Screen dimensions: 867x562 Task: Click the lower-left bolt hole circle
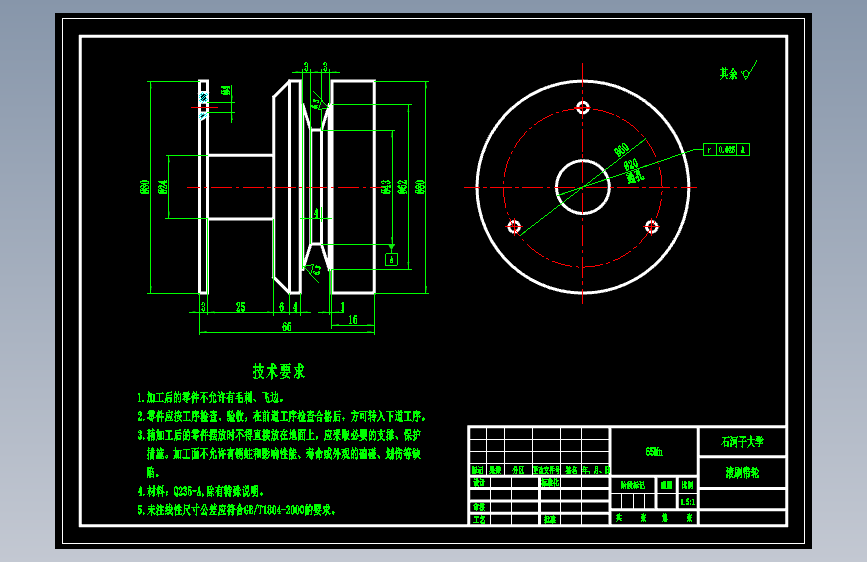pos(514,226)
